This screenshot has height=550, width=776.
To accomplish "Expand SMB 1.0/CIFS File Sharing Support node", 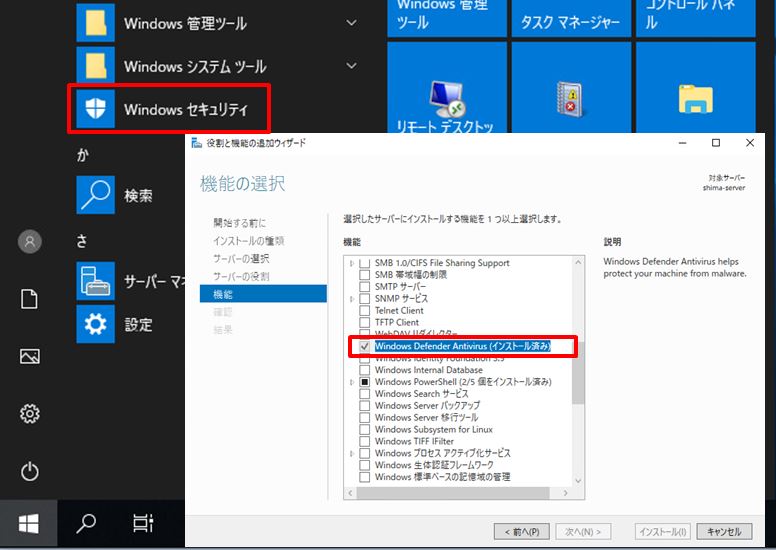I will [352, 263].
